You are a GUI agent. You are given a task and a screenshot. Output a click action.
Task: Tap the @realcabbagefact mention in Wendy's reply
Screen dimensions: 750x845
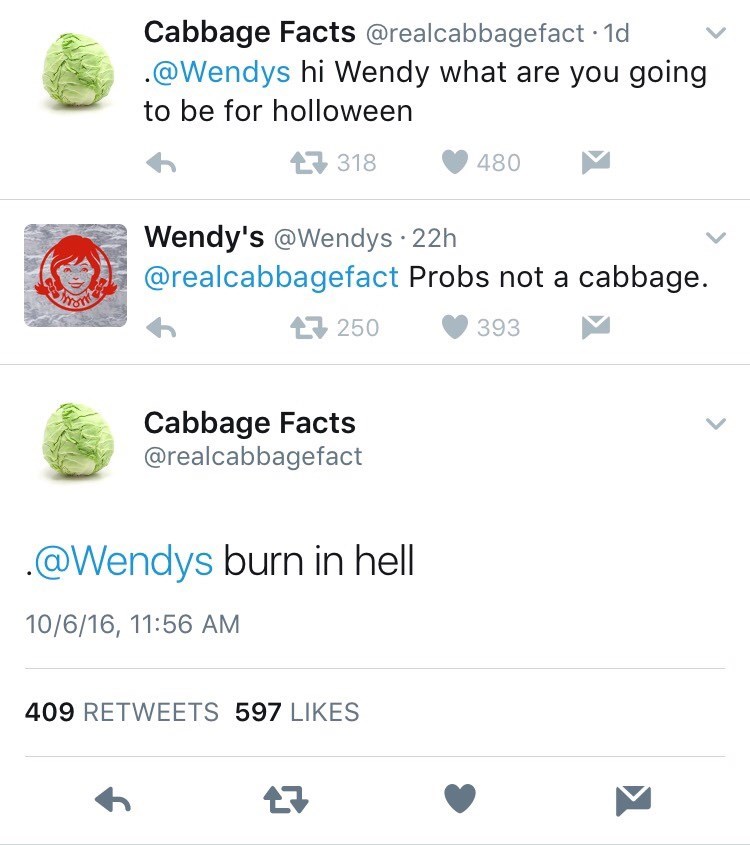(x=272, y=277)
